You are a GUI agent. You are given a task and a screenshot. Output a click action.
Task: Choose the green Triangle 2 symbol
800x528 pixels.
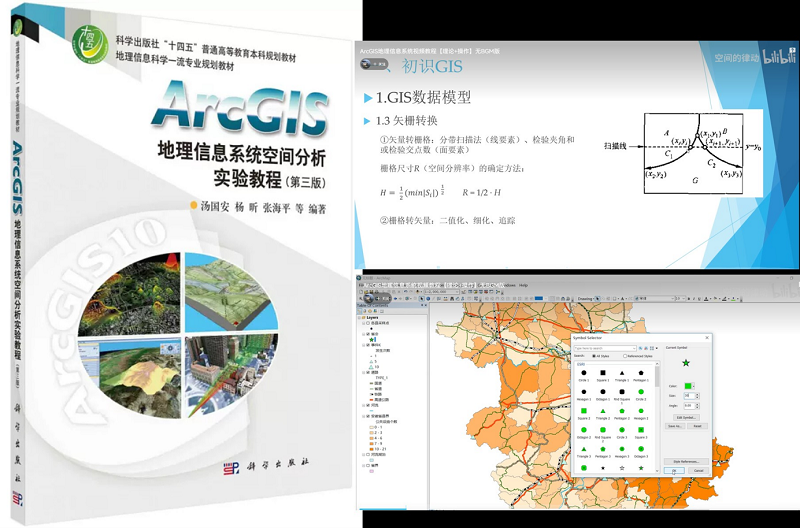[x=603, y=411]
